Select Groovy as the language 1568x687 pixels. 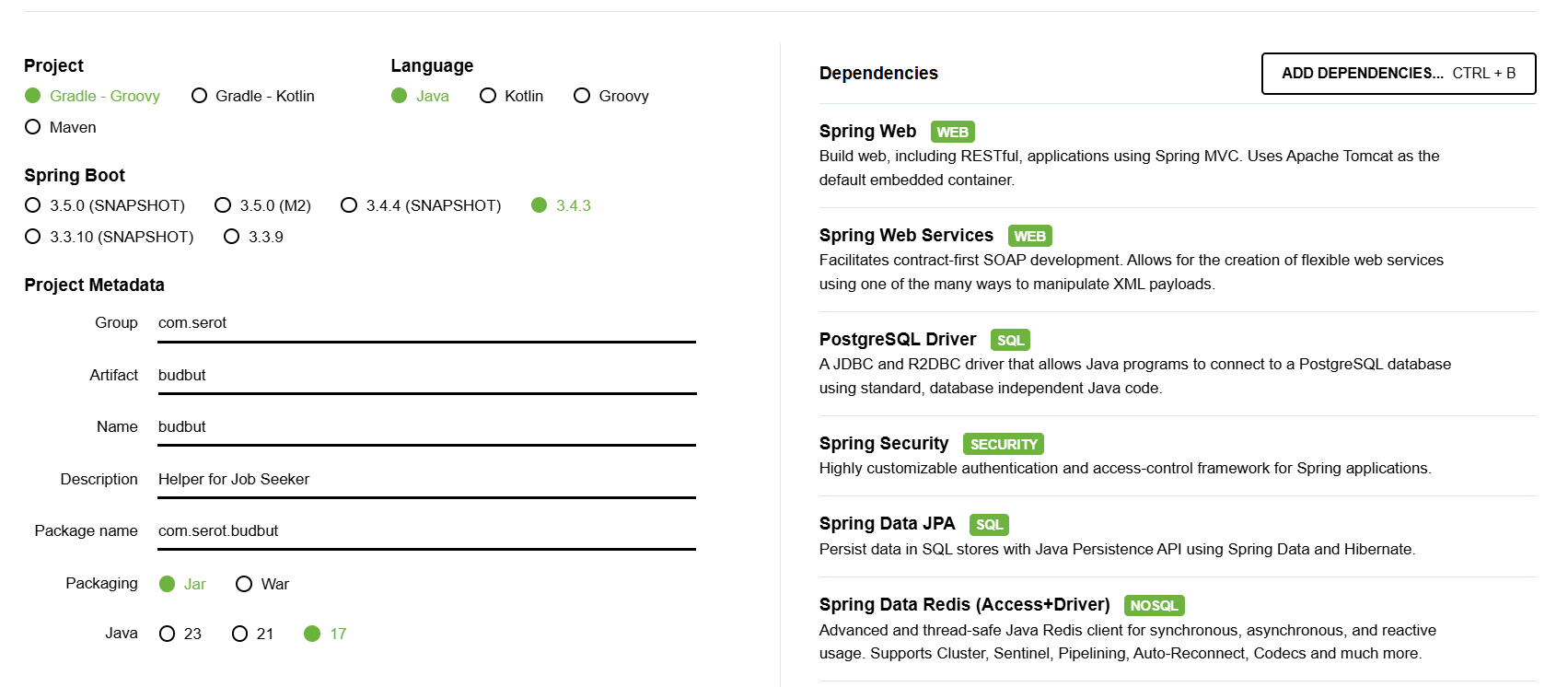[x=611, y=96]
